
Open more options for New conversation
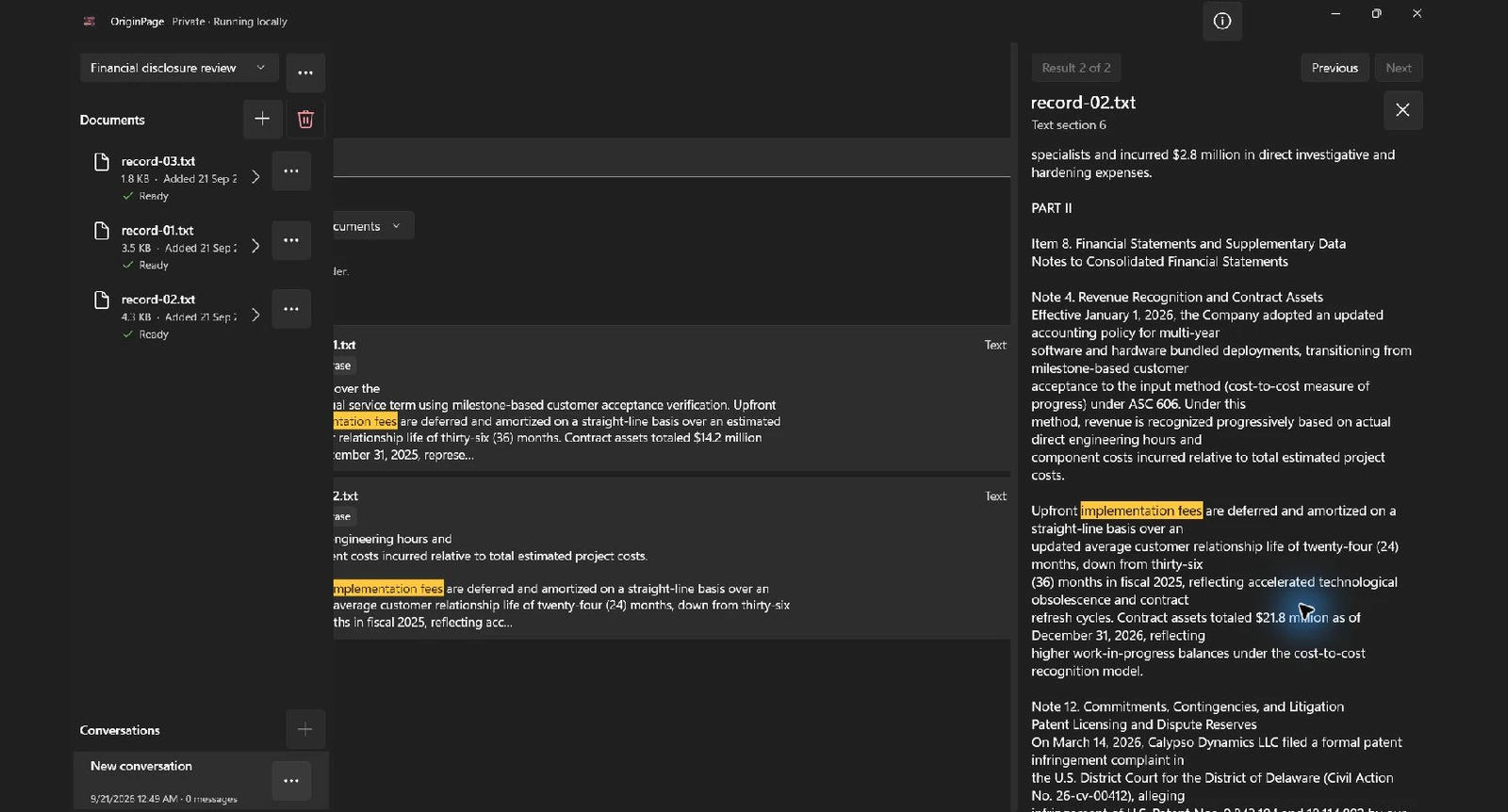point(291,781)
